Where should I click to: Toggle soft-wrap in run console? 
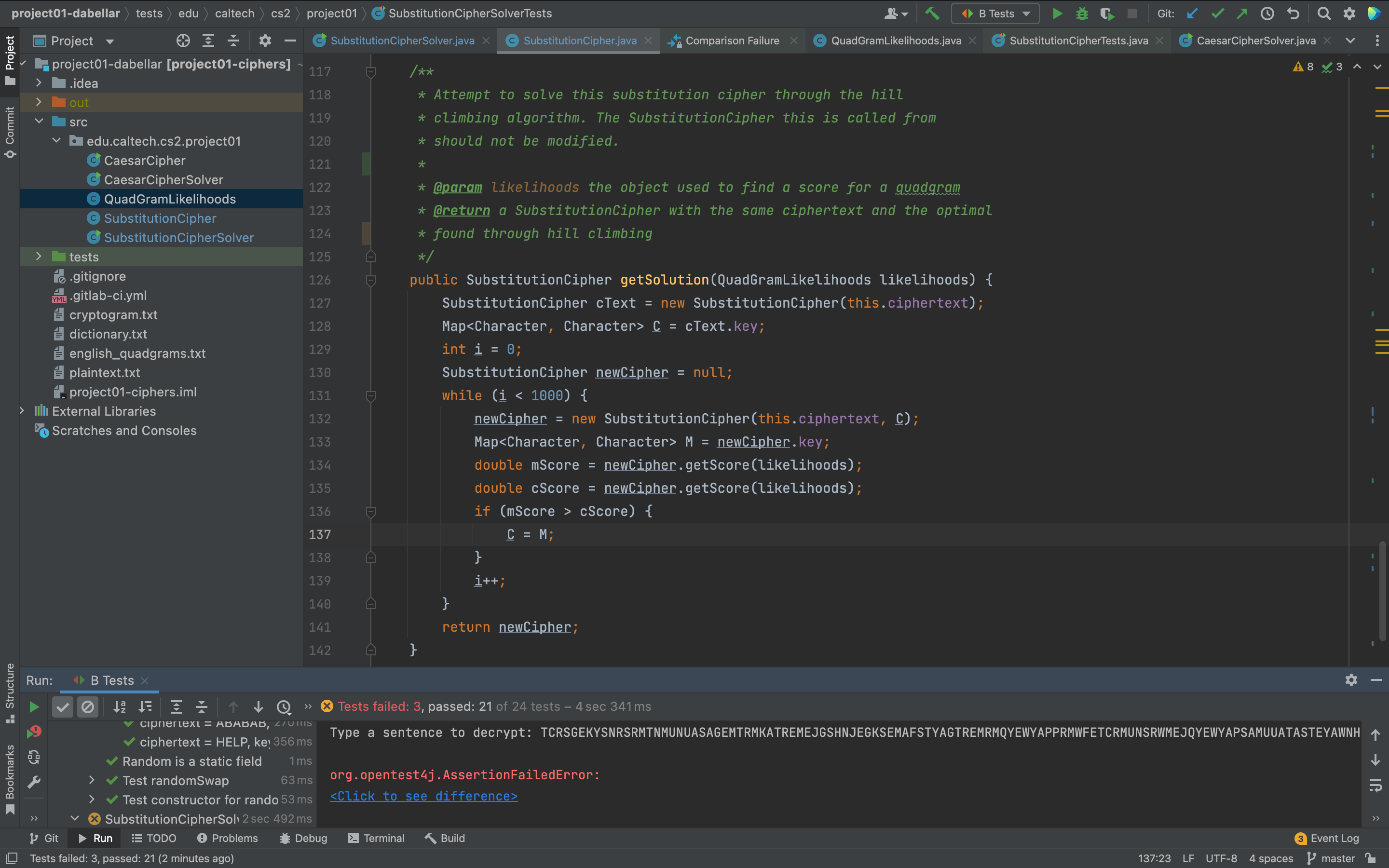[x=1375, y=786]
